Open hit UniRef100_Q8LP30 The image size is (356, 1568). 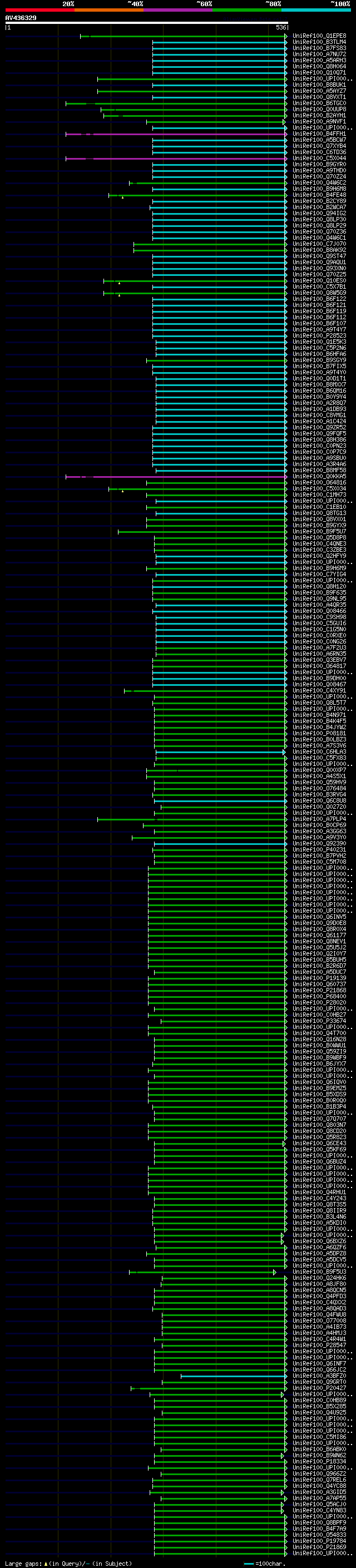coord(319,219)
